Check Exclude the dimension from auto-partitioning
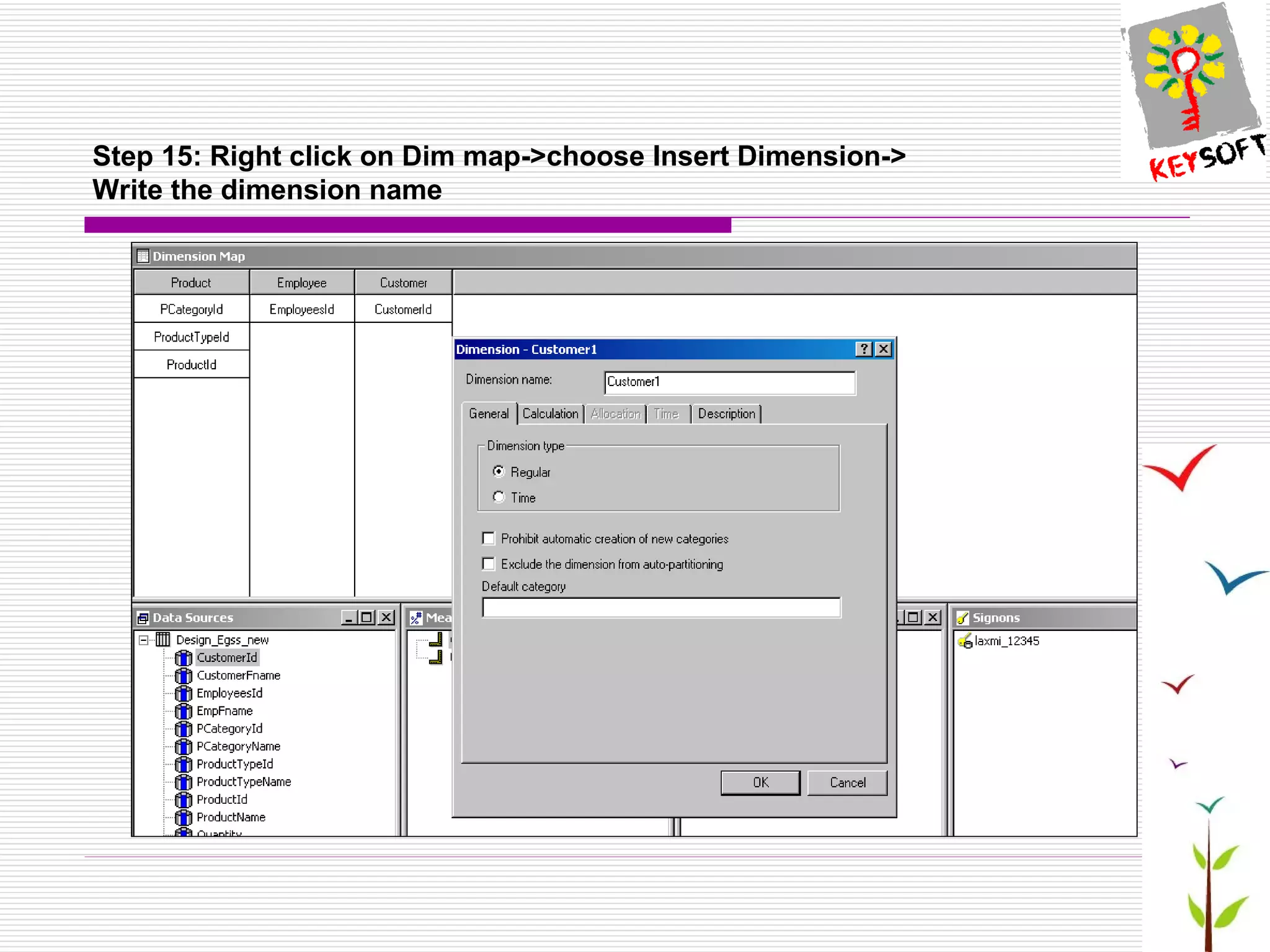 click(x=489, y=564)
